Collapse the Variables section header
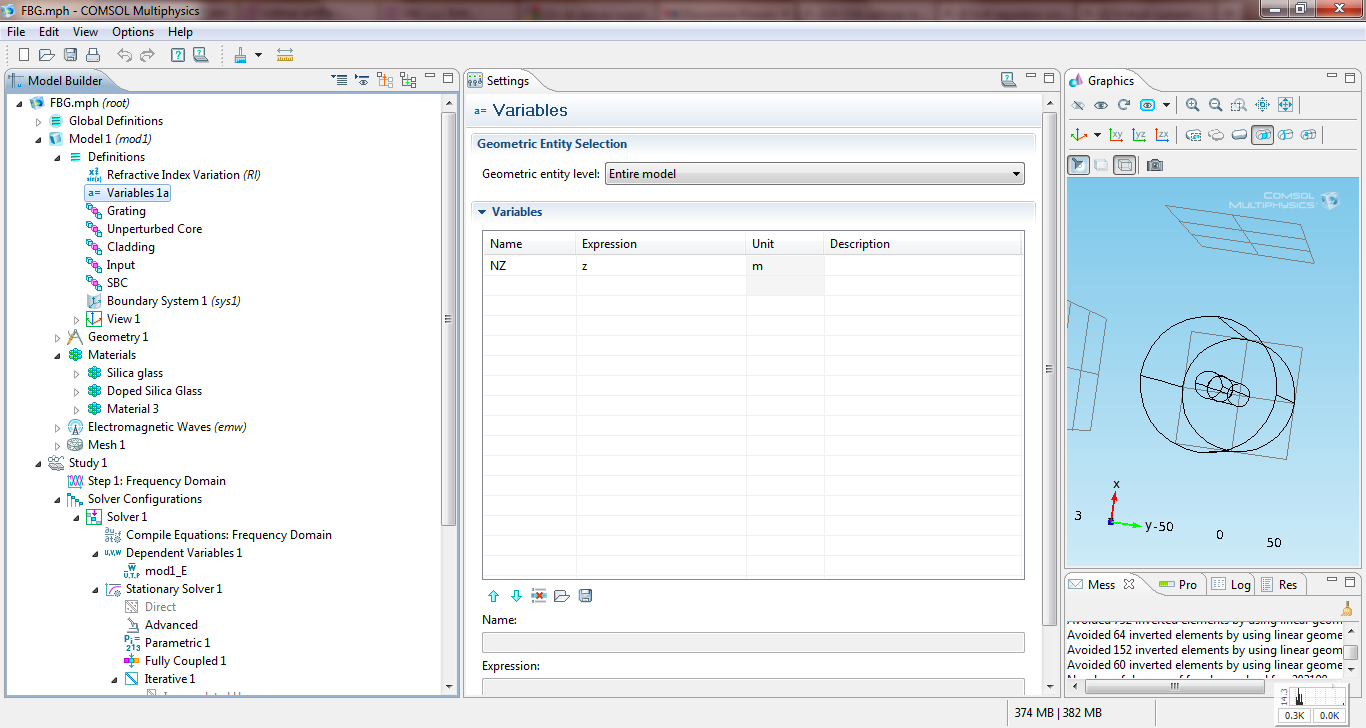The image size is (1366, 728). (x=482, y=212)
